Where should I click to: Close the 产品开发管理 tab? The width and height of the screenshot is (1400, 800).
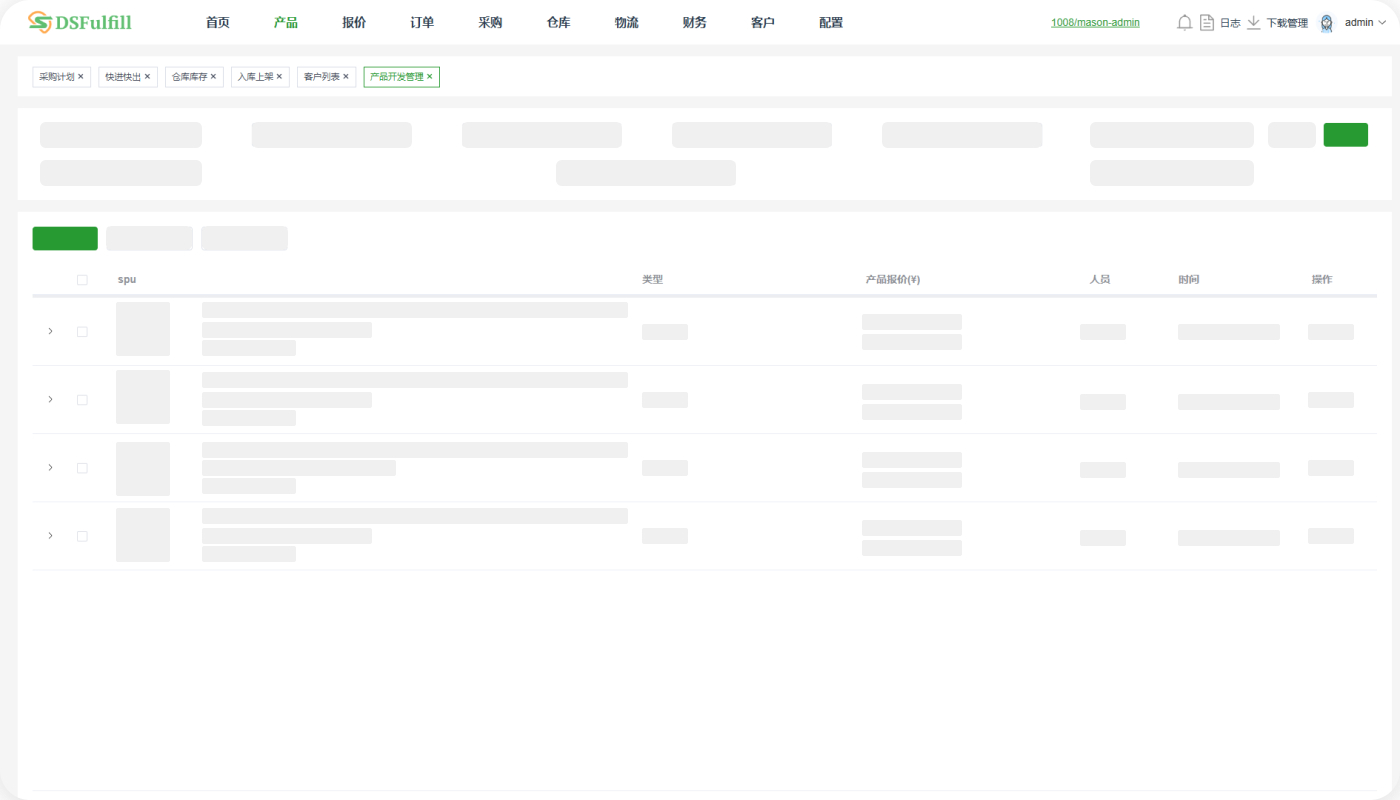[x=430, y=77]
